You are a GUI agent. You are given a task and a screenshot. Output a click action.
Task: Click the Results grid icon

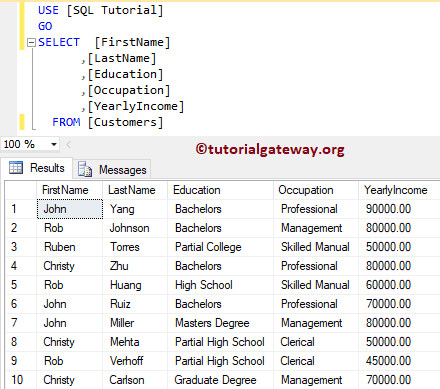click(x=16, y=168)
